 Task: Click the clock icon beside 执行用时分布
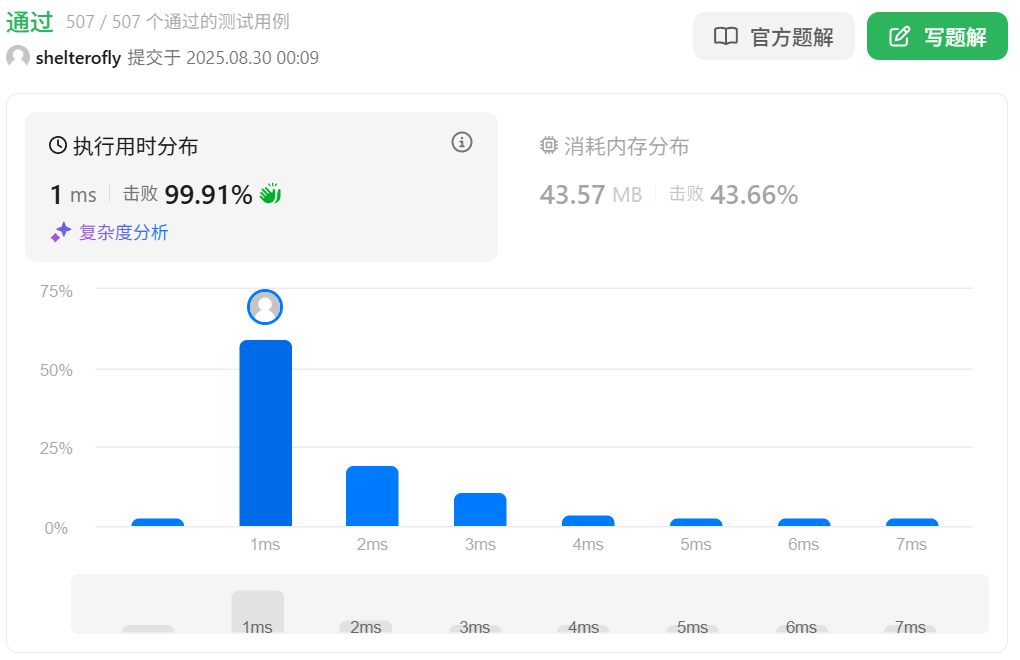(x=58, y=145)
